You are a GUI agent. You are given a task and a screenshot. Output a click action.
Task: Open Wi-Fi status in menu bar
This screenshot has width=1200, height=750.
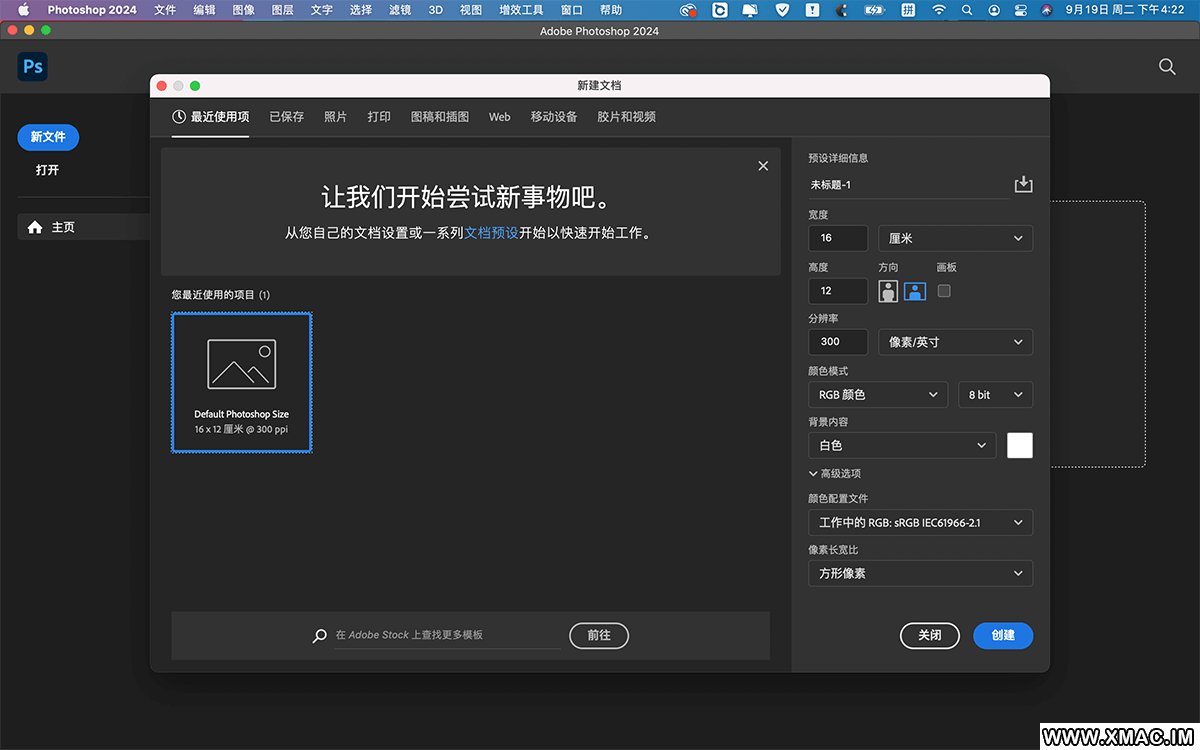coord(938,10)
